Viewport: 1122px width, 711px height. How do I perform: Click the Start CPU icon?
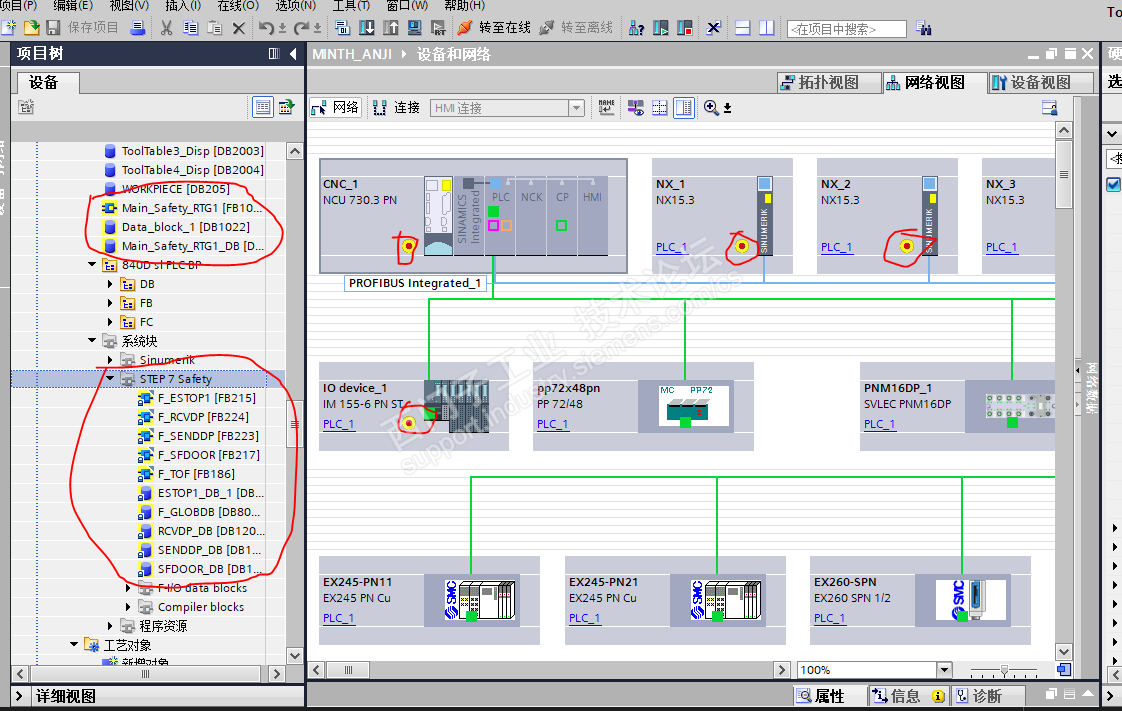pos(660,28)
